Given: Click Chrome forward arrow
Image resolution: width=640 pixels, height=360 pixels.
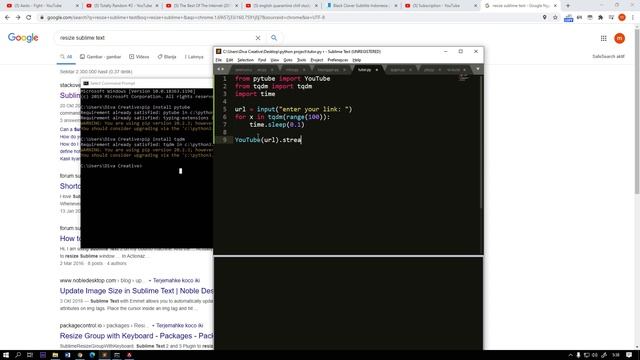Looking at the screenshot, I should point(18,18).
